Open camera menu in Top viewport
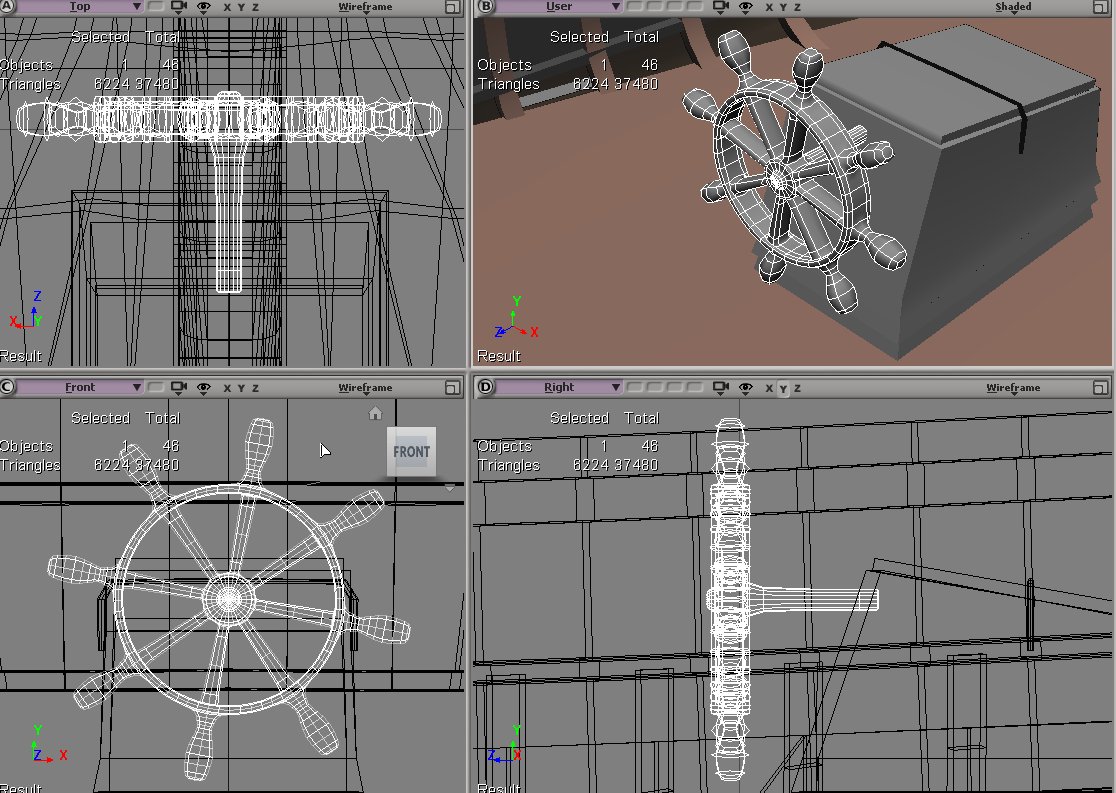Viewport: 1116px width, 793px height. coord(179,7)
